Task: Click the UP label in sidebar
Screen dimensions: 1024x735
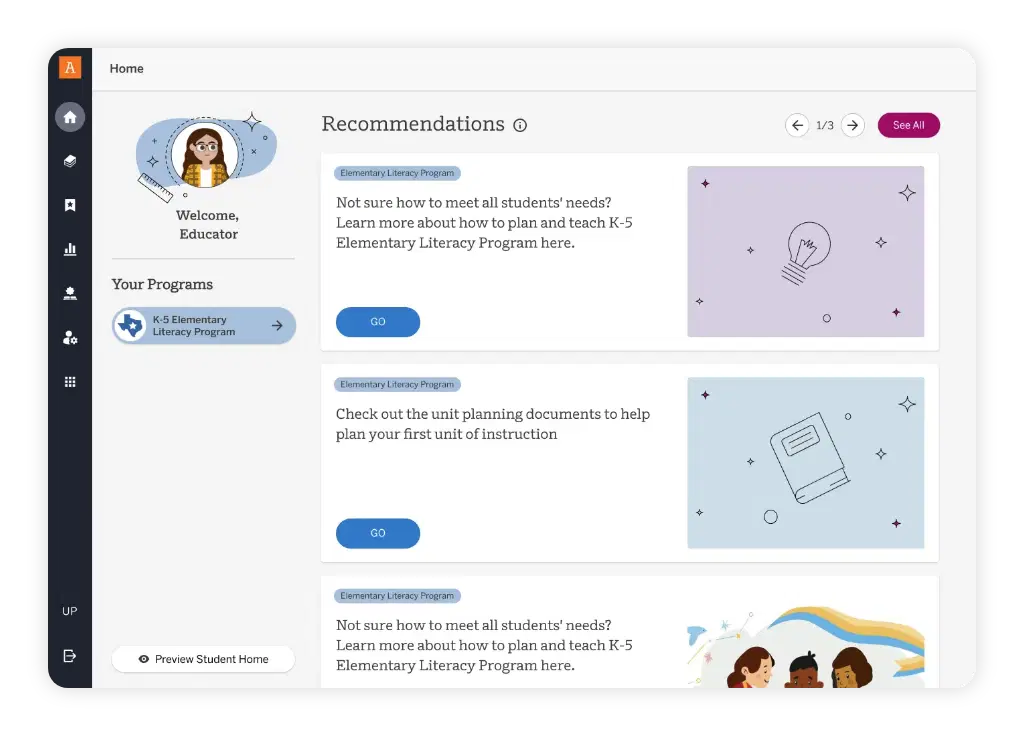Action: [69, 611]
